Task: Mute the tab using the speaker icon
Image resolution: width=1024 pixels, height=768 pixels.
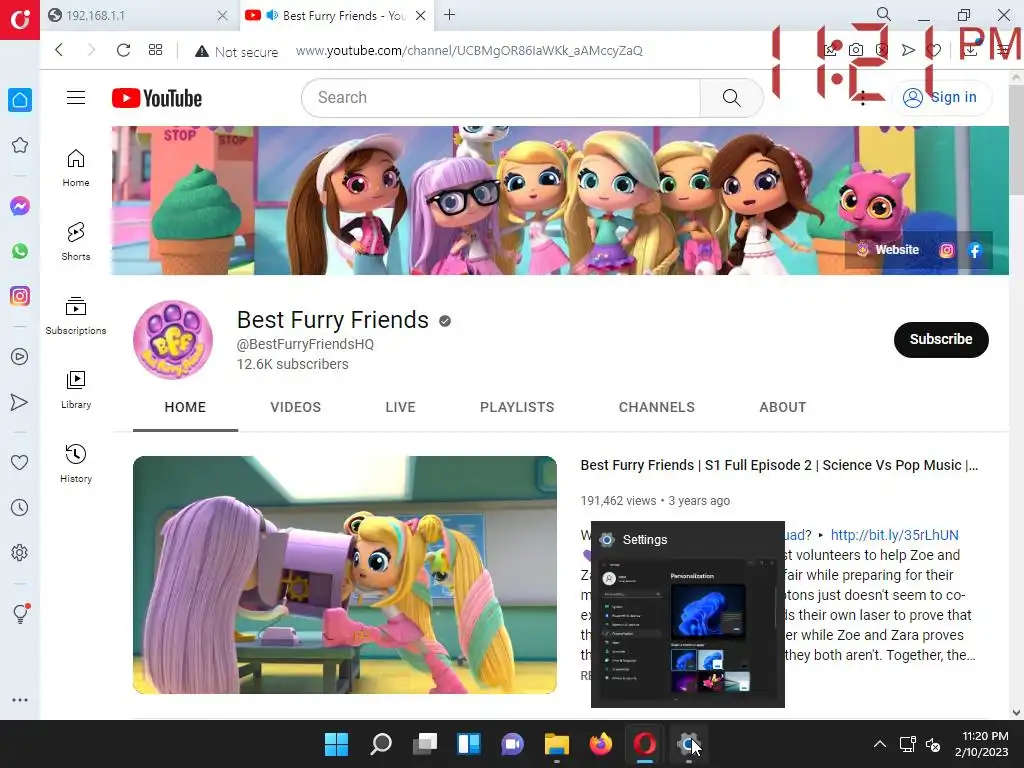Action: [272, 15]
